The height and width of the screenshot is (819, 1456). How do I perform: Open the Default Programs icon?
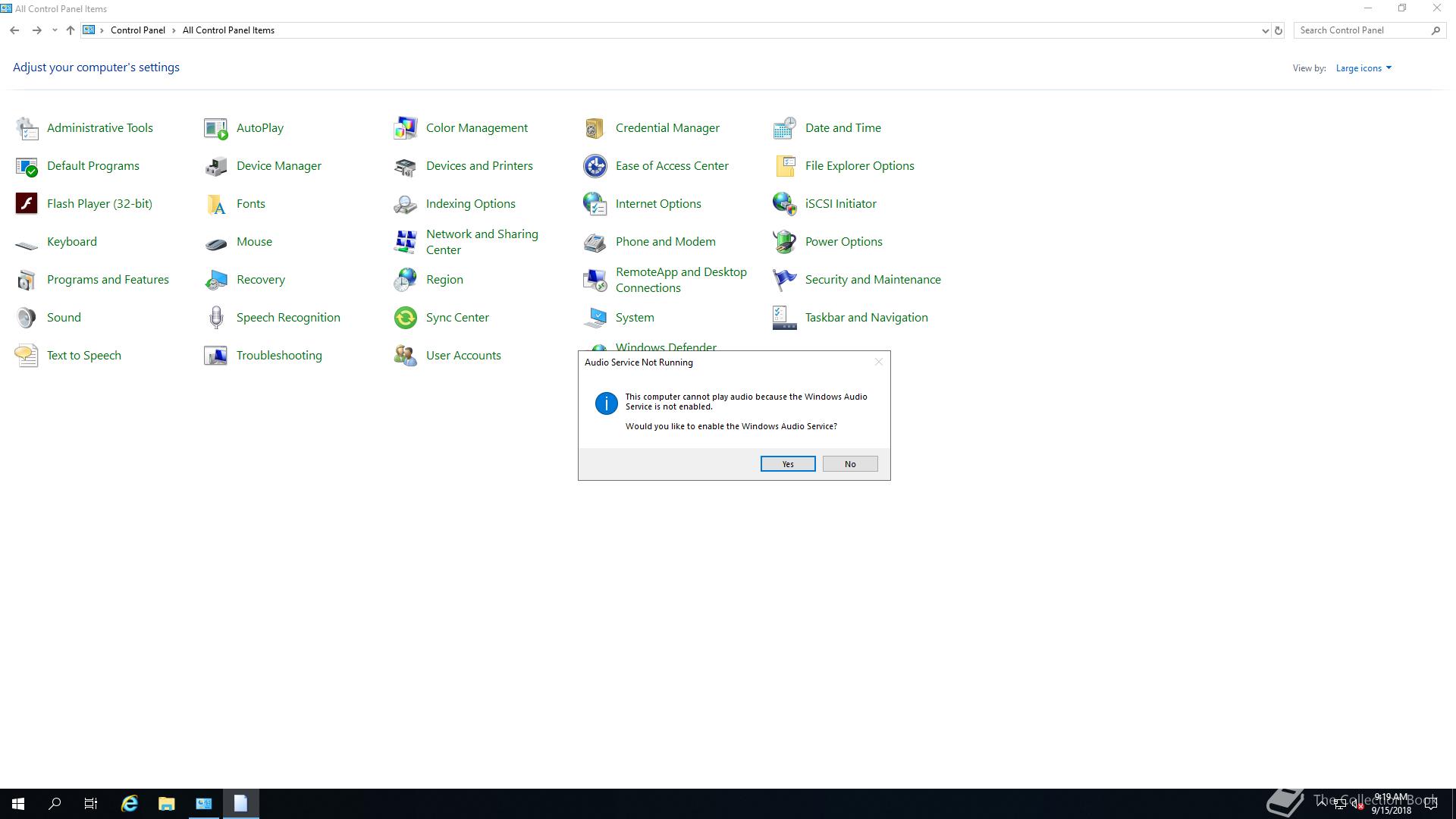click(x=27, y=166)
